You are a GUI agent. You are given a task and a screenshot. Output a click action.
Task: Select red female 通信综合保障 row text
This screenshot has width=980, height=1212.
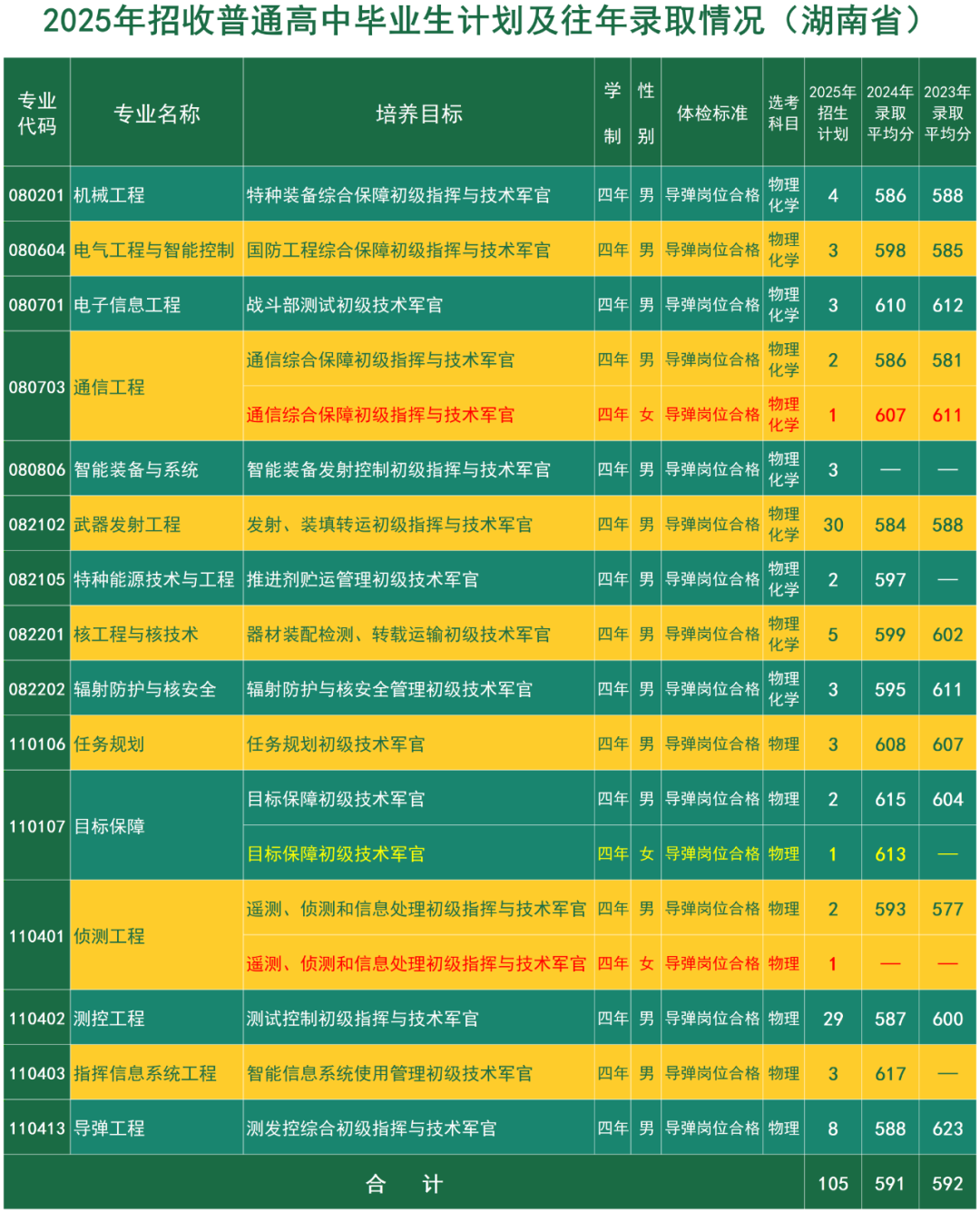coord(380,415)
